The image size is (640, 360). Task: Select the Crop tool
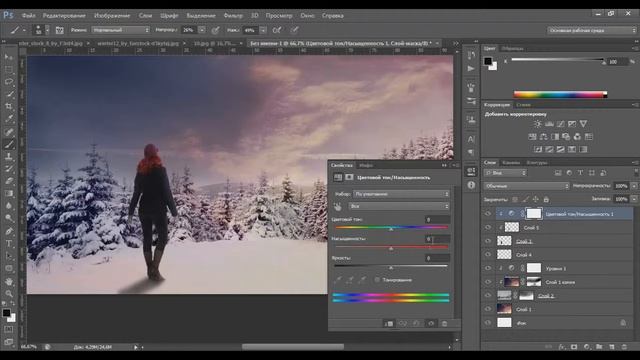(x=9, y=107)
